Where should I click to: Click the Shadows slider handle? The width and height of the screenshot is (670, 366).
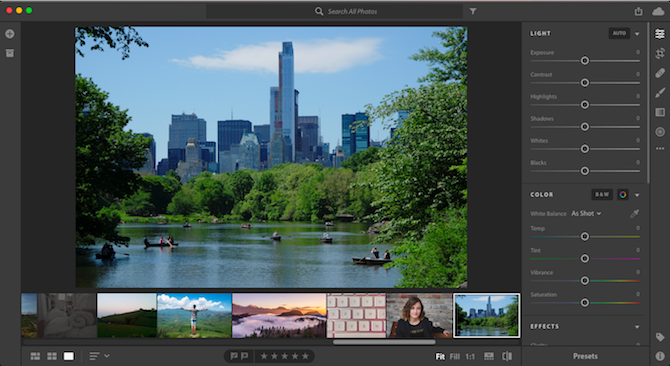(585, 127)
